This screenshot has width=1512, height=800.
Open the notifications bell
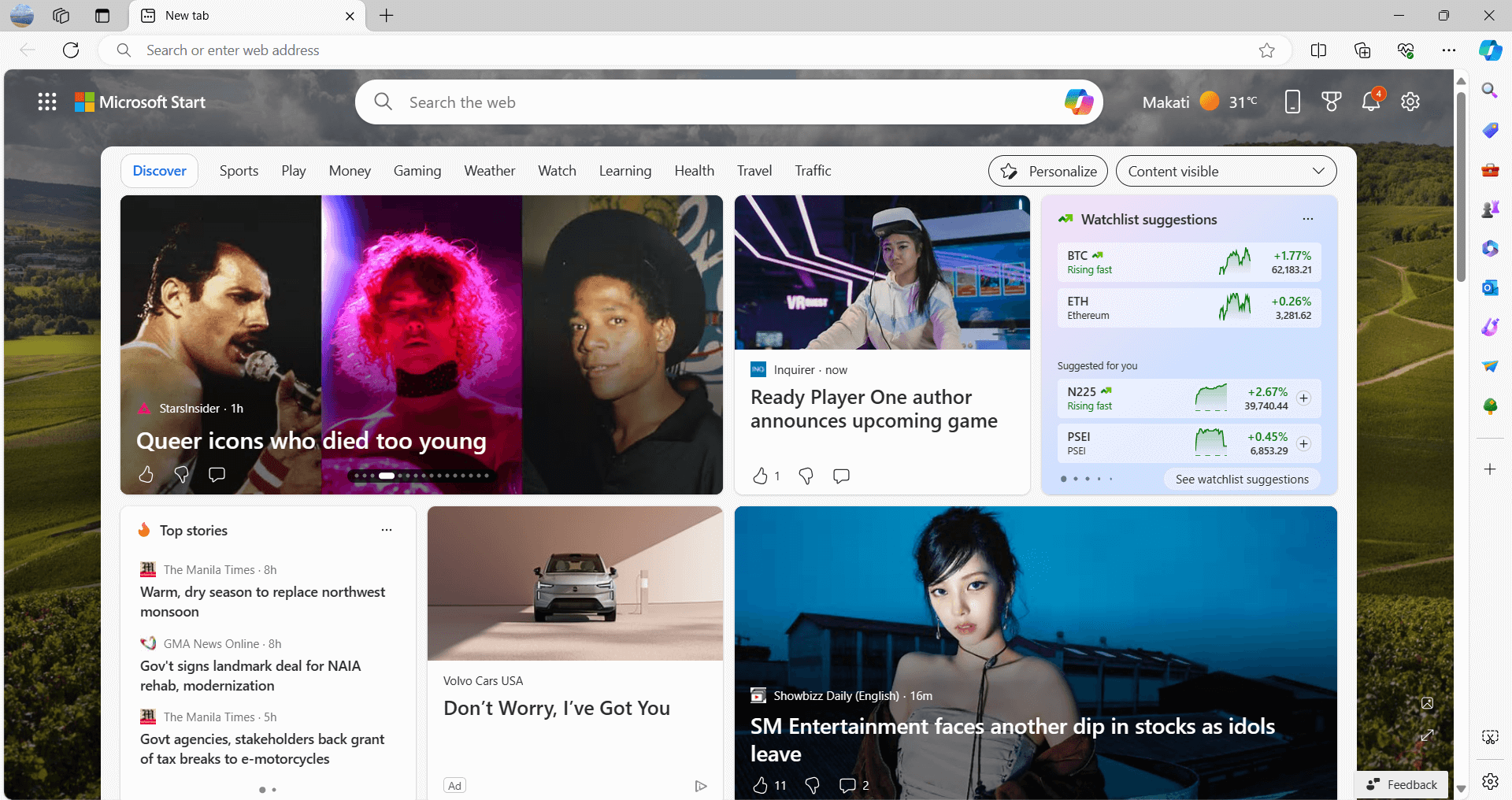coord(1371,102)
